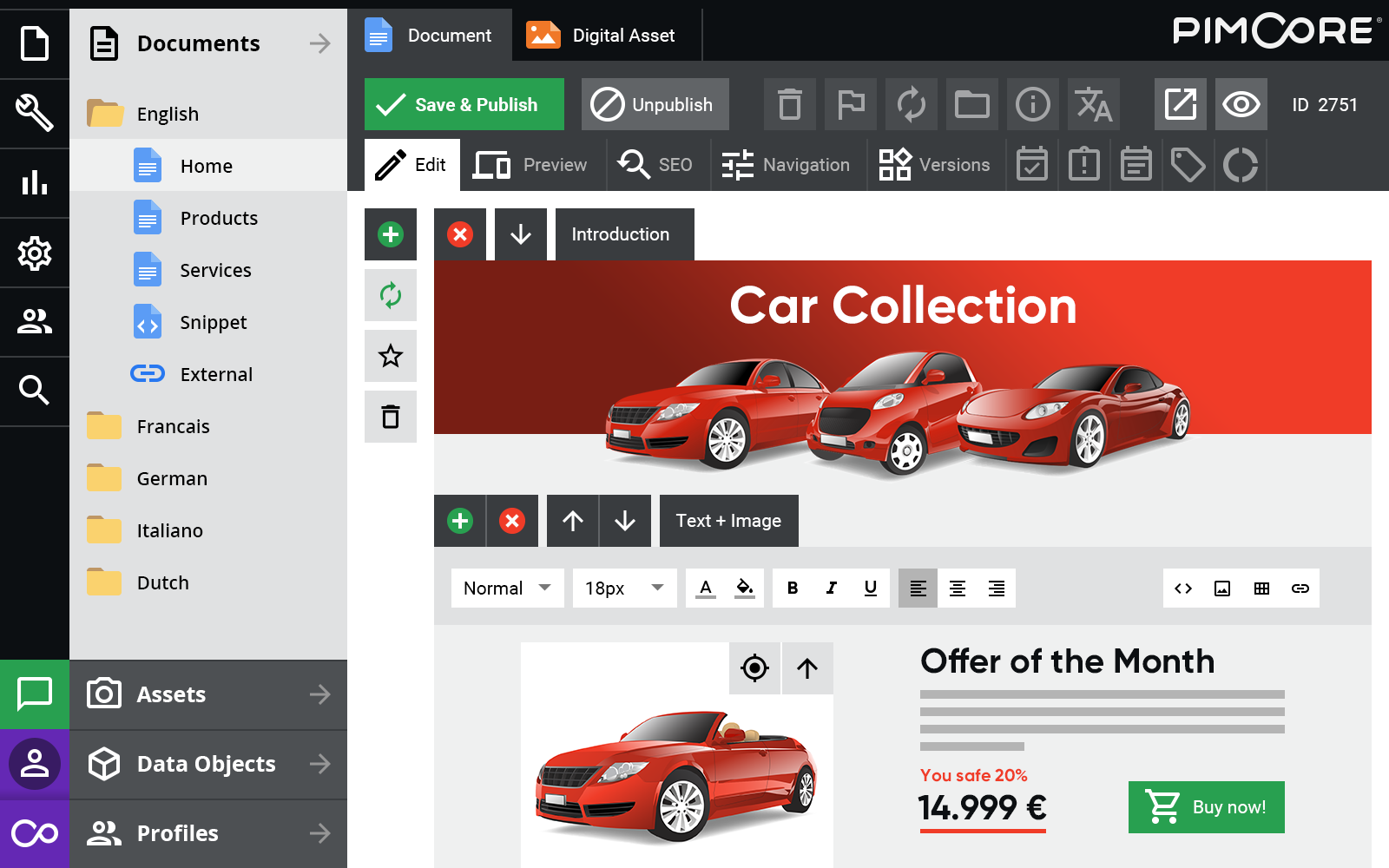The height and width of the screenshot is (868, 1389).
Task: Open document in new window
Action: coord(1180,104)
